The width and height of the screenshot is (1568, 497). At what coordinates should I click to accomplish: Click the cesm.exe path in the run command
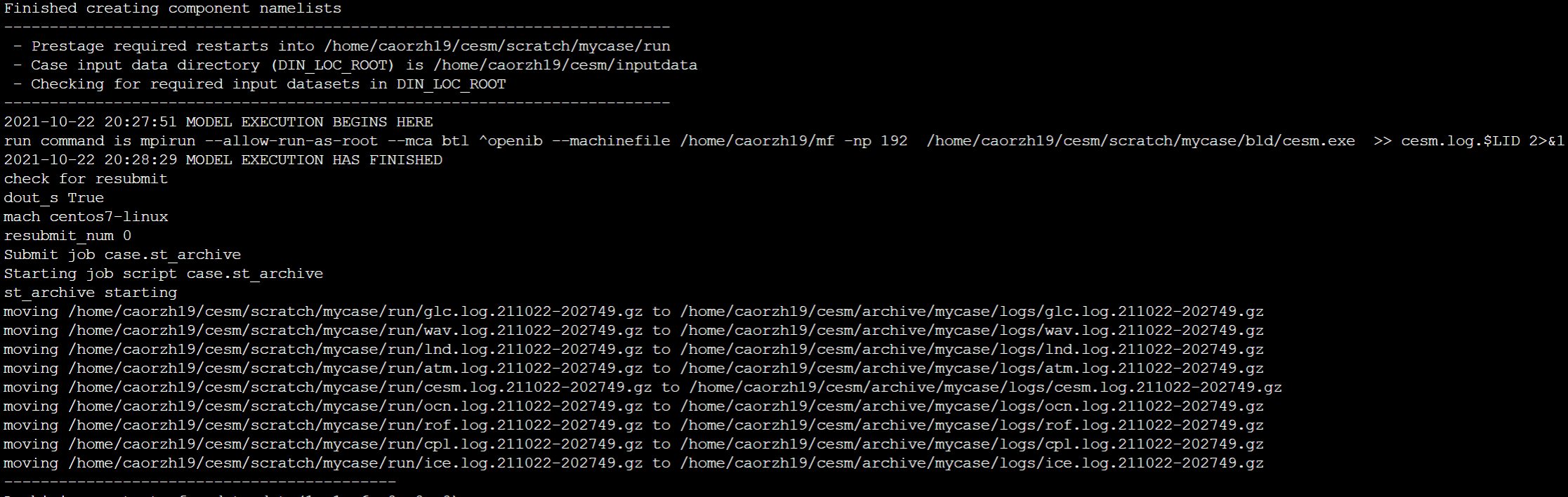[x=1140, y=141]
